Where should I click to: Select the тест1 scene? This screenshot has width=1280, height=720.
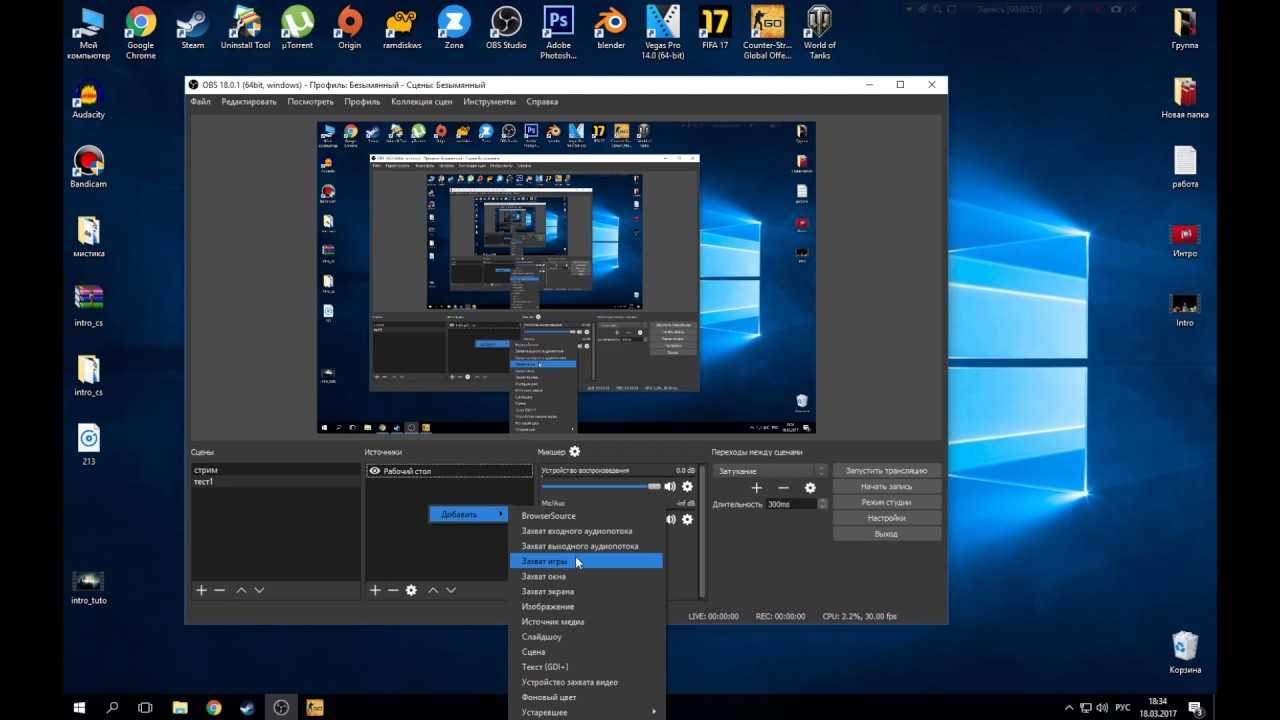[x=275, y=482]
